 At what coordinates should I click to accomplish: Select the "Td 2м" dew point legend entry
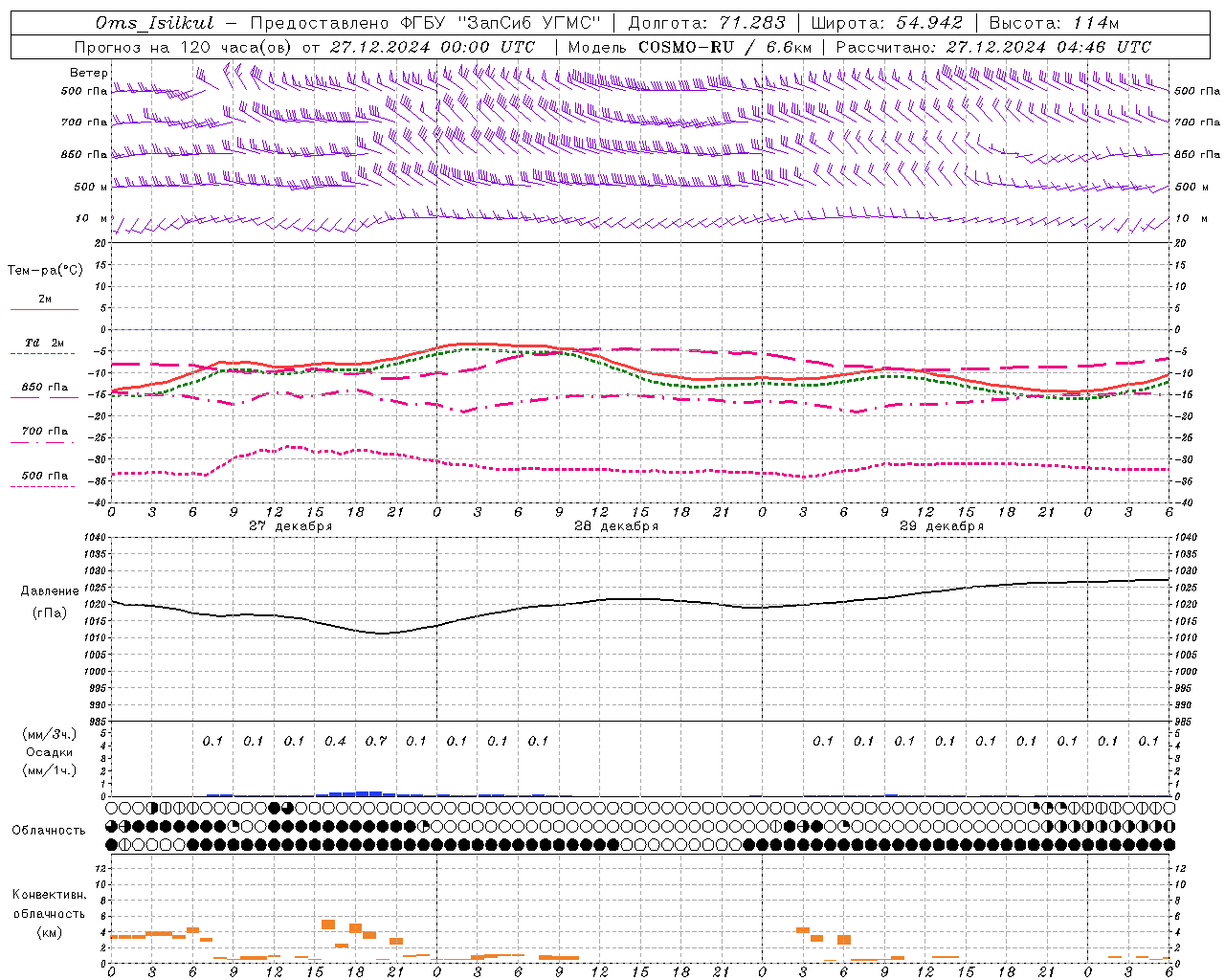click(44, 343)
